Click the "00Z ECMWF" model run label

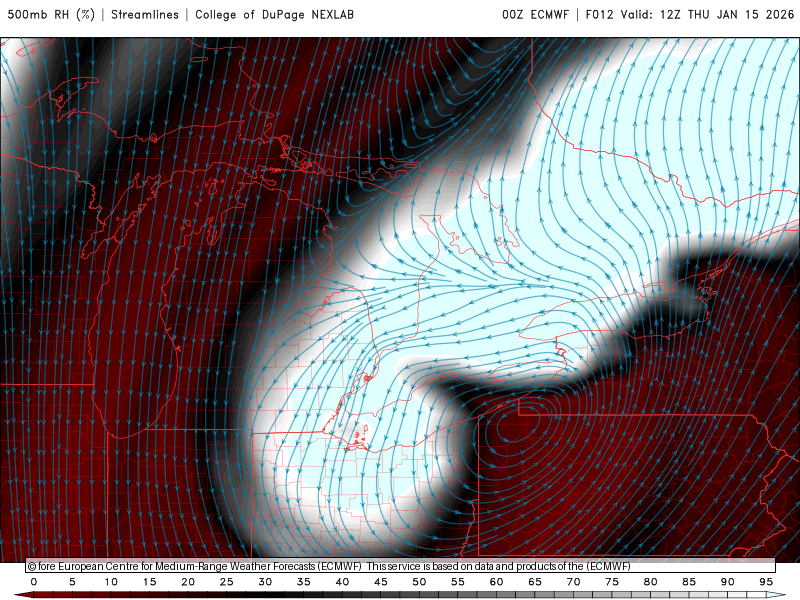point(535,15)
